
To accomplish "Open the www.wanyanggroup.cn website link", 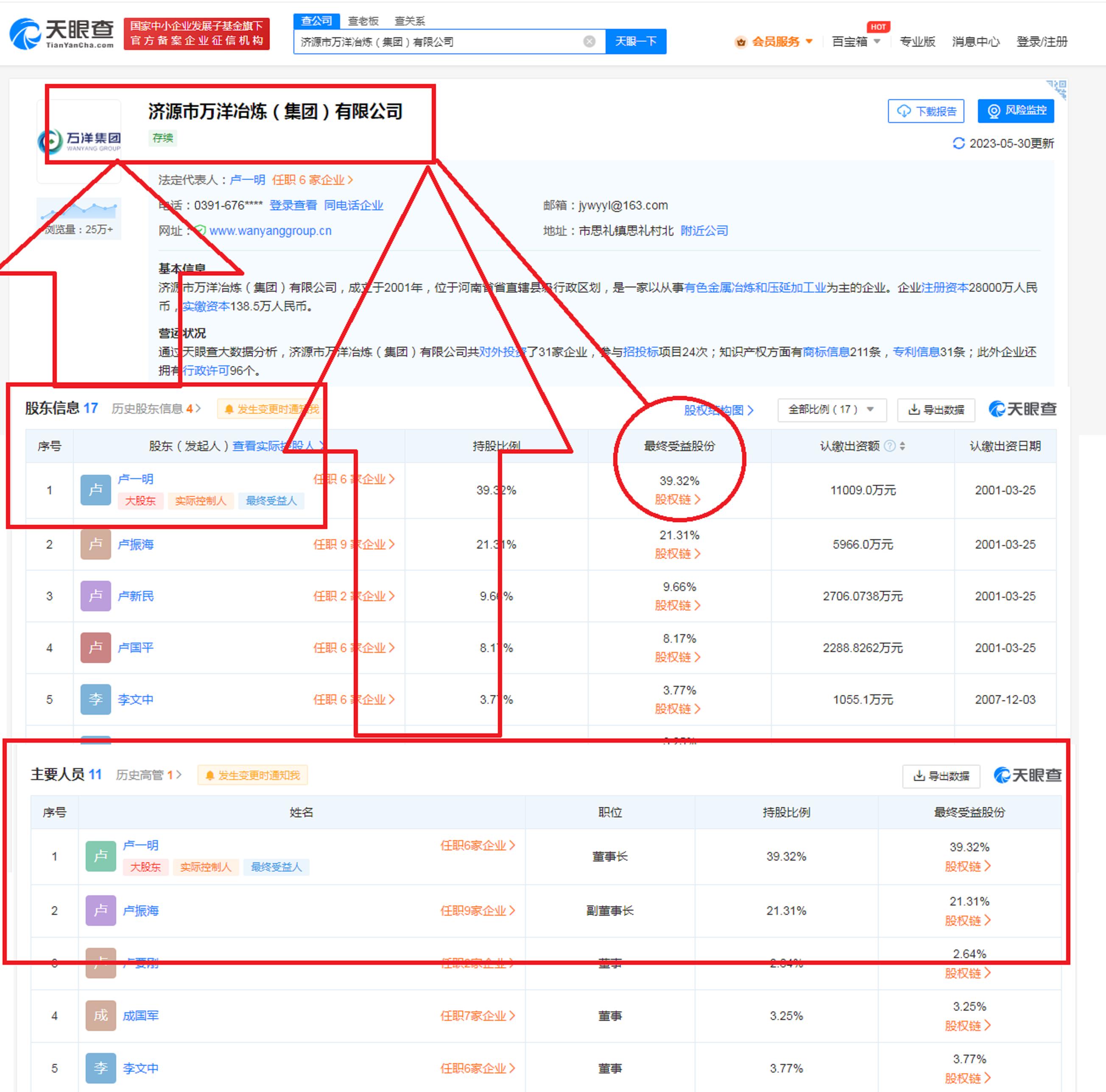I will 270,231.
